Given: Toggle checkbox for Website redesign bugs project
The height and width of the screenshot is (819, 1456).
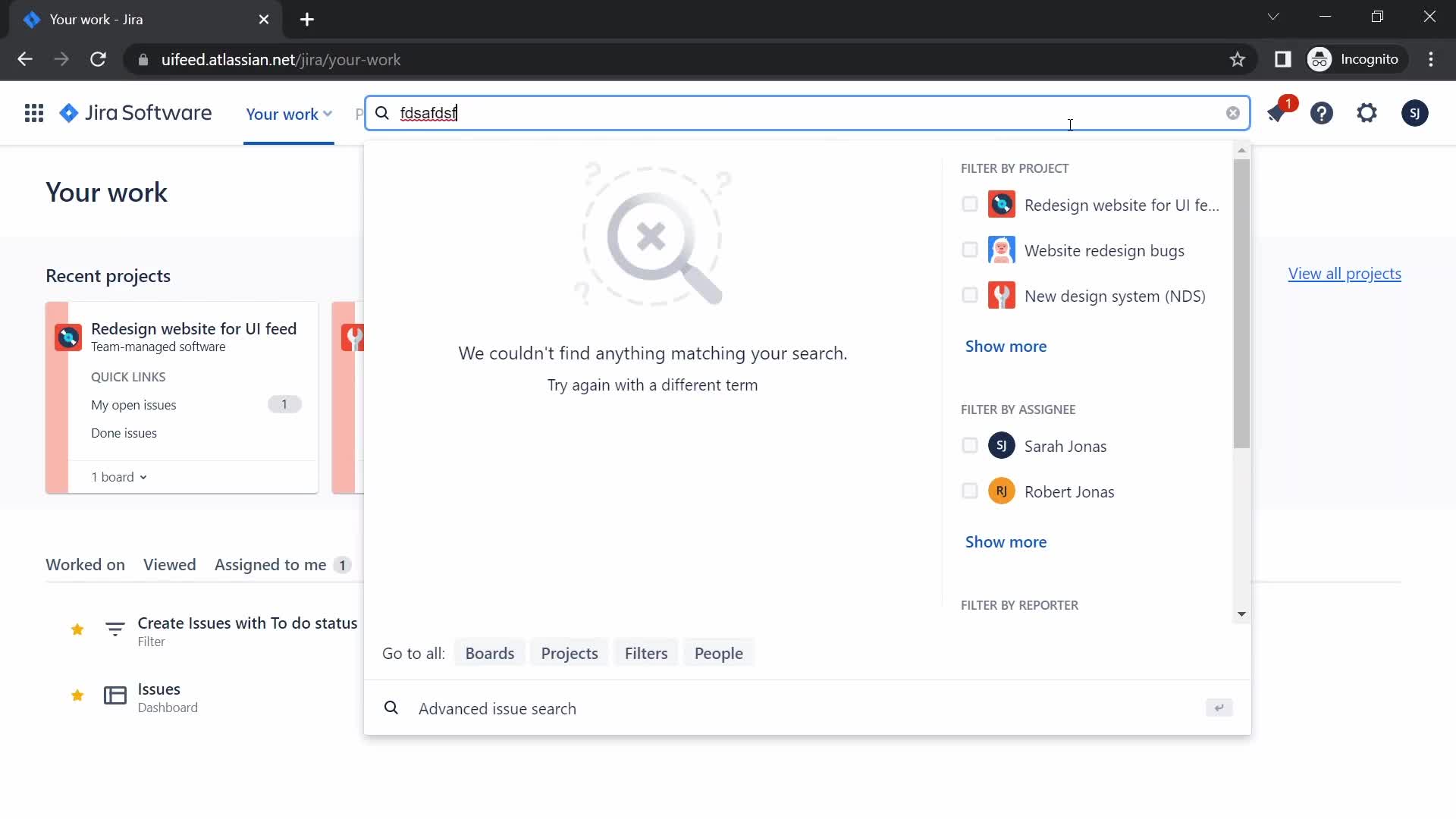Looking at the screenshot, I should [x=969, y=250].
